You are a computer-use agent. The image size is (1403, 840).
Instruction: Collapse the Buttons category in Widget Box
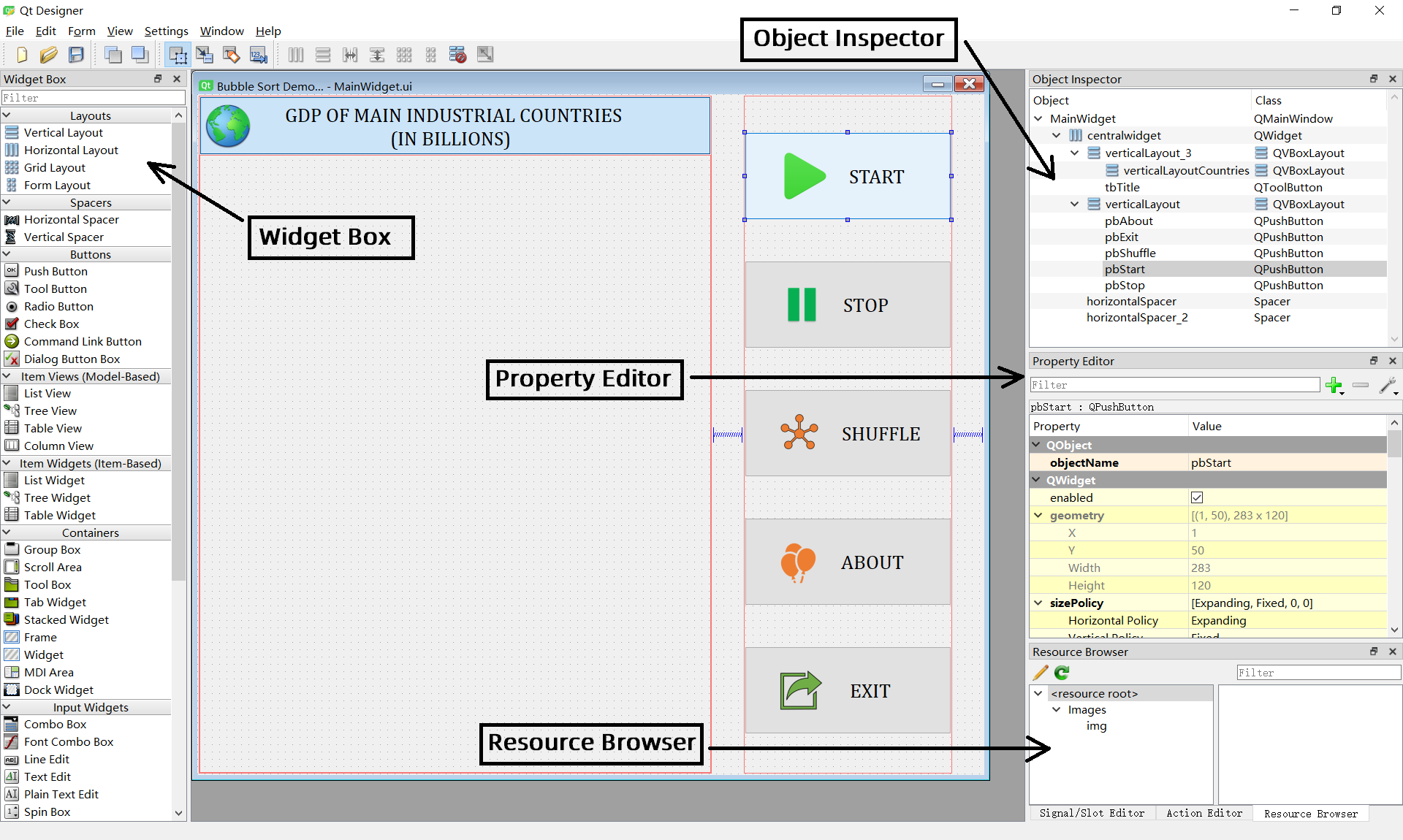pos(7,254)
